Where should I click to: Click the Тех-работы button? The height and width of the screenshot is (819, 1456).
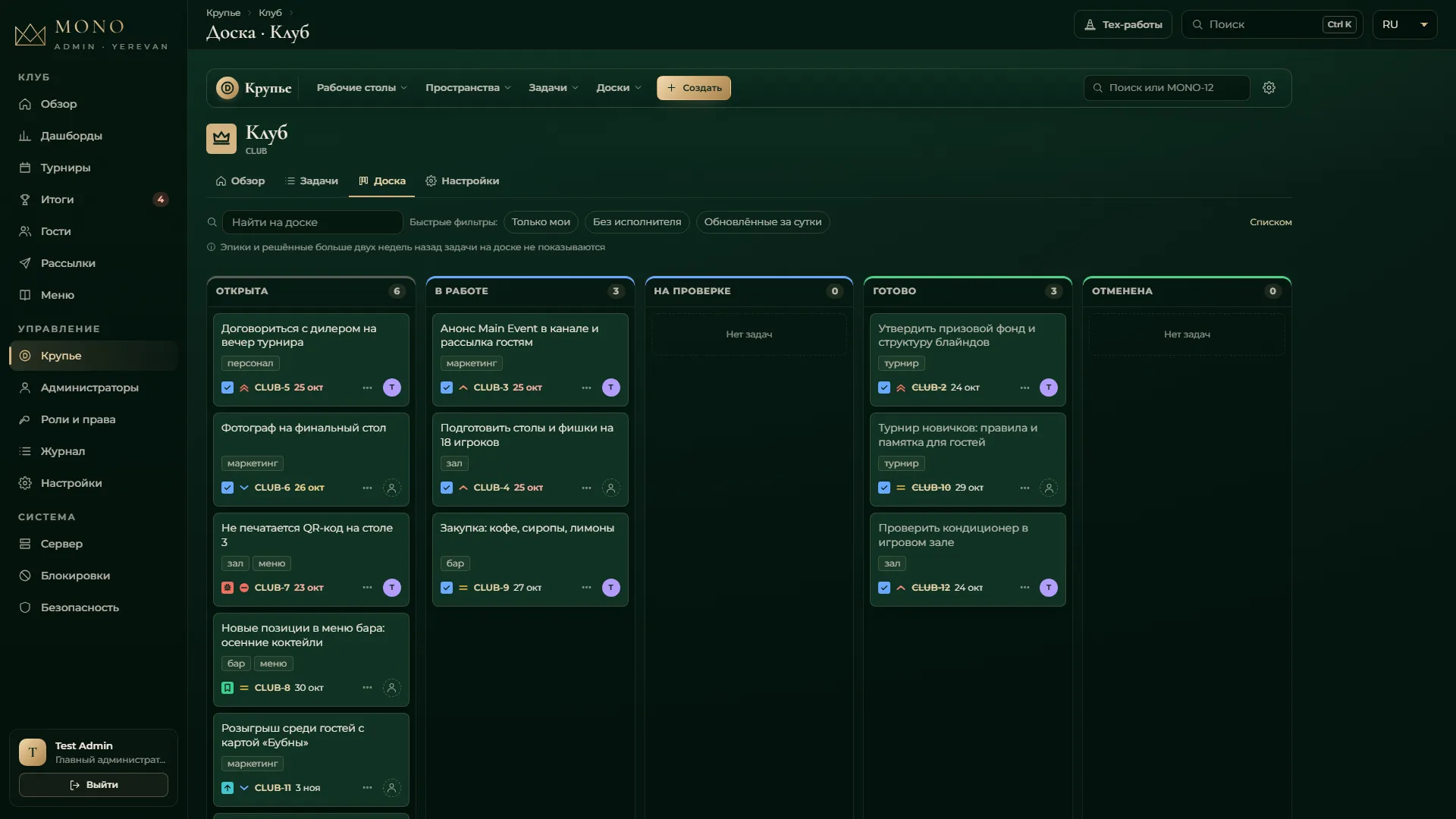tap(1123, 24)
